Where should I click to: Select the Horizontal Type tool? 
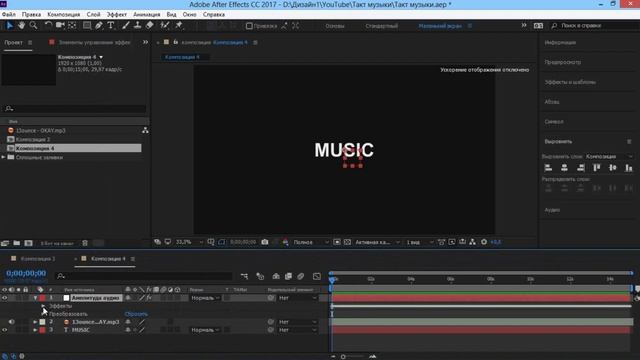111,25
